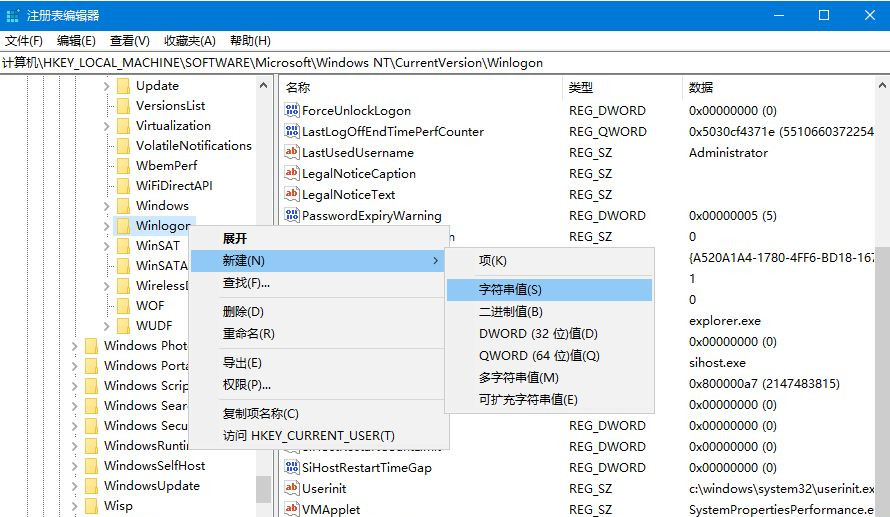Expand the Virtualization tree node
Screen dimensions: 890x517
click(107, 126)
